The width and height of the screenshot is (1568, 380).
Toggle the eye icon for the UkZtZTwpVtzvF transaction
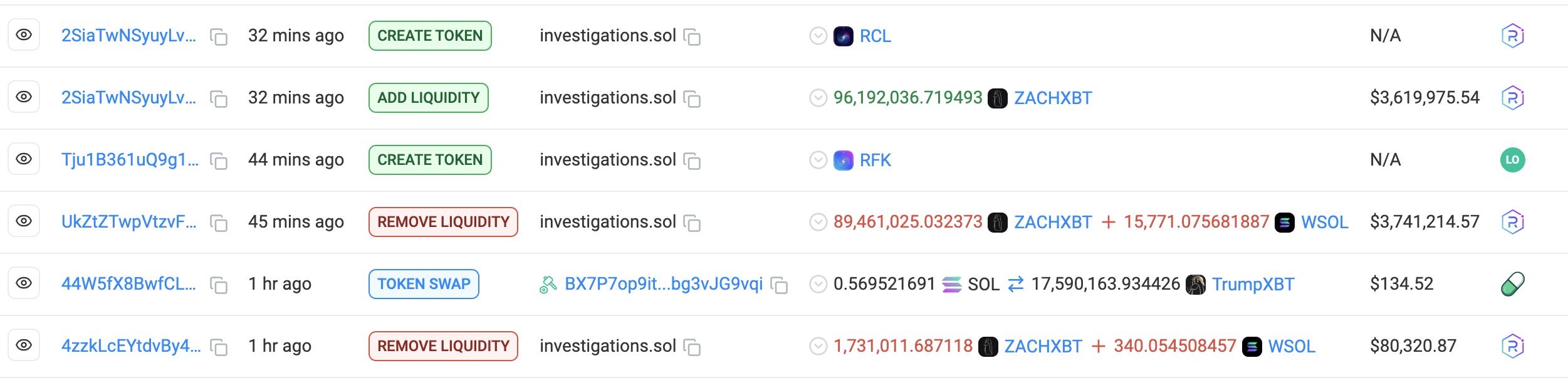pyautogui.click(x=24, y=221)
